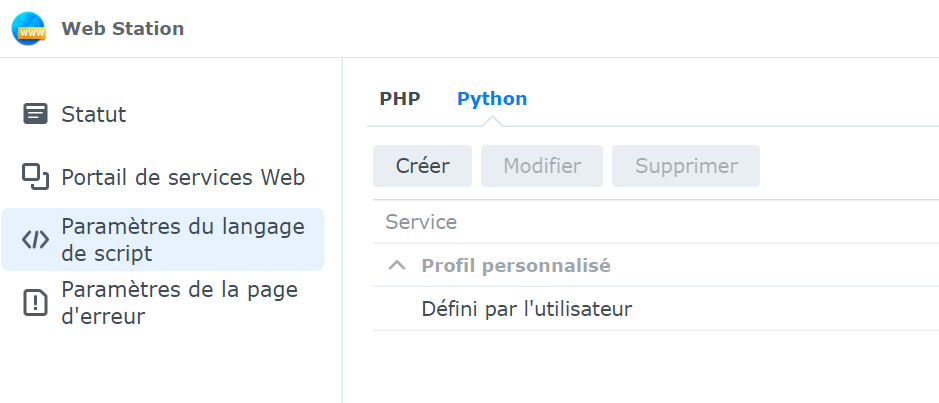Click the Statut sidebar icon

pyautogui.click(x=35, y=114)
